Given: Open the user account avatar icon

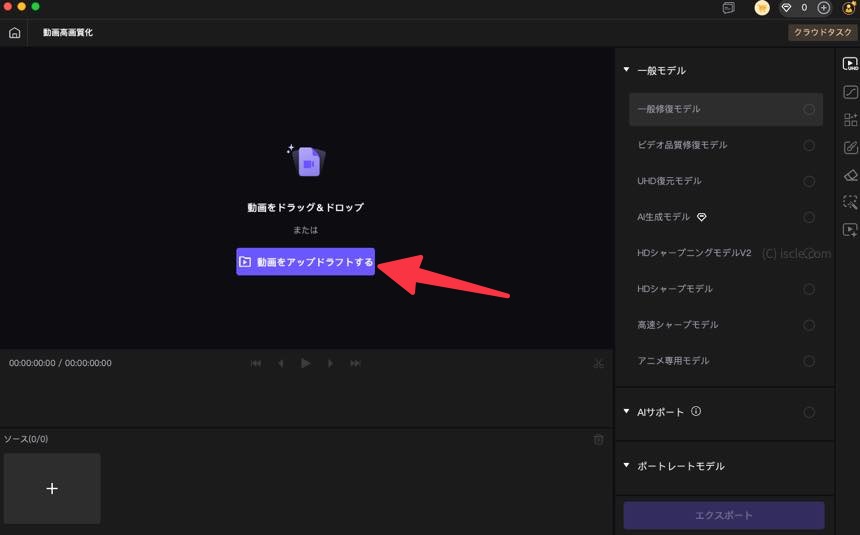Looking at the screenshot, I should [x=848, y=8].
